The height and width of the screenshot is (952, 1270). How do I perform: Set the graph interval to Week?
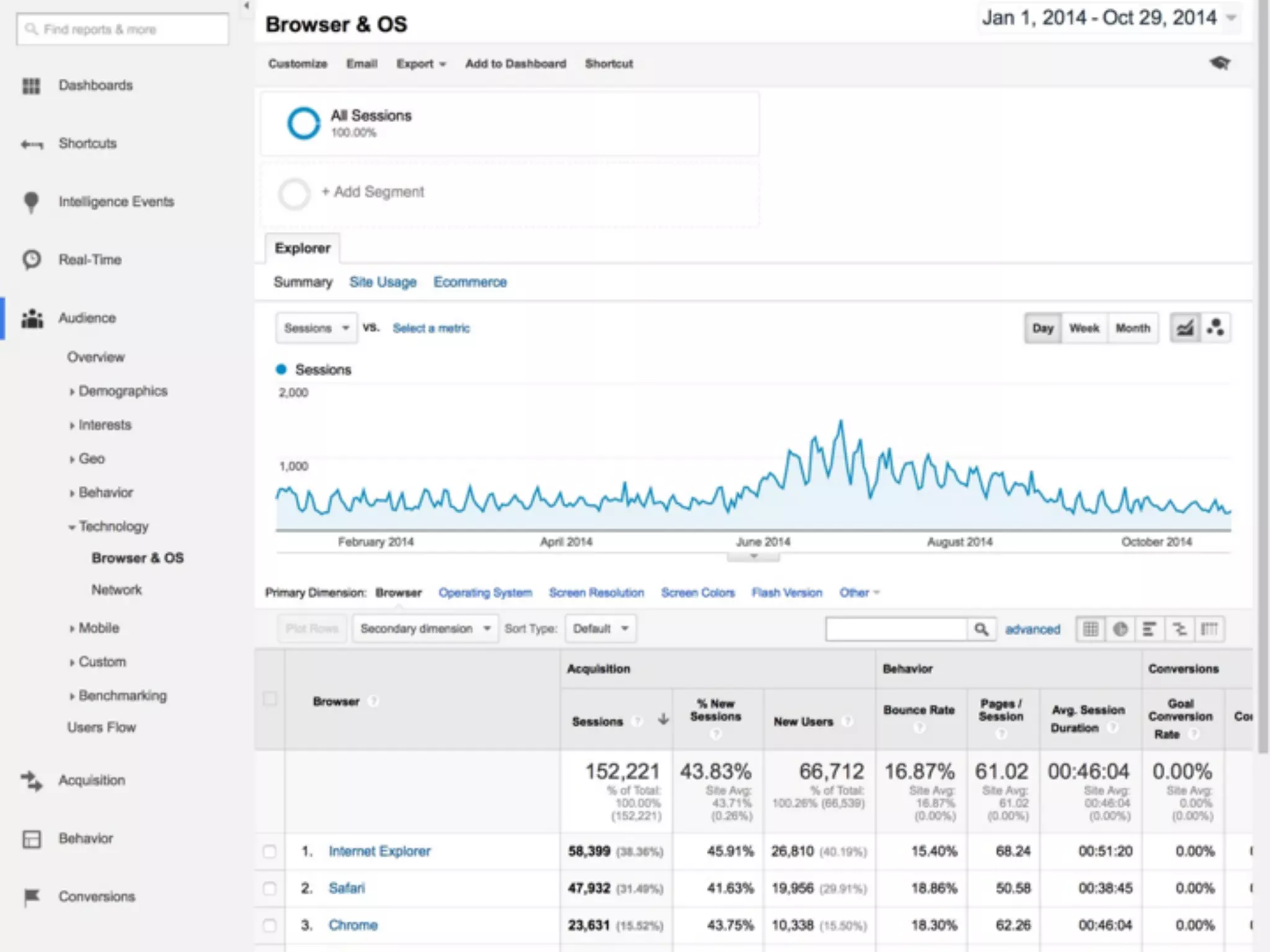(x=1084, y=328)
